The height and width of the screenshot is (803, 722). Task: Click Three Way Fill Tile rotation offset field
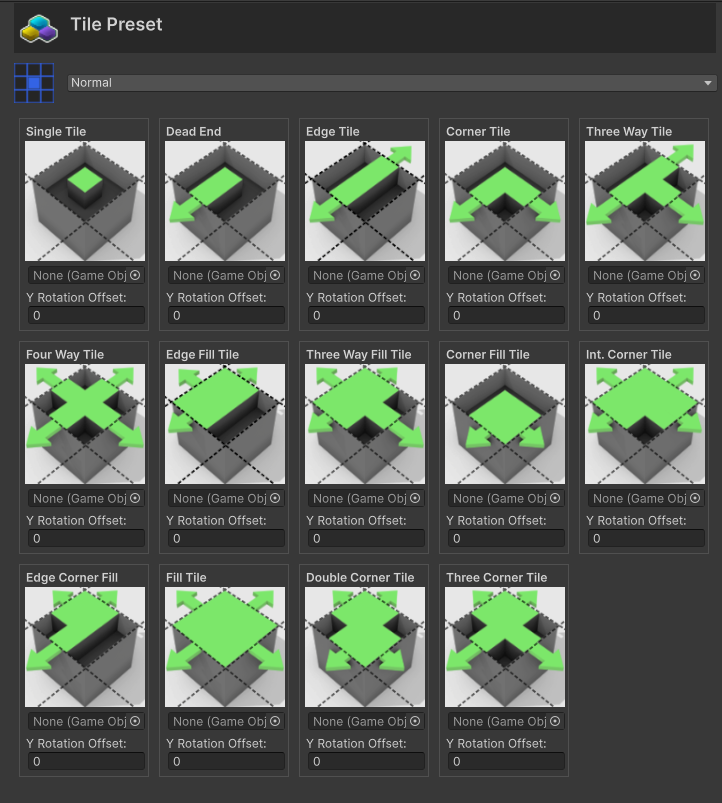pos(366,538)
